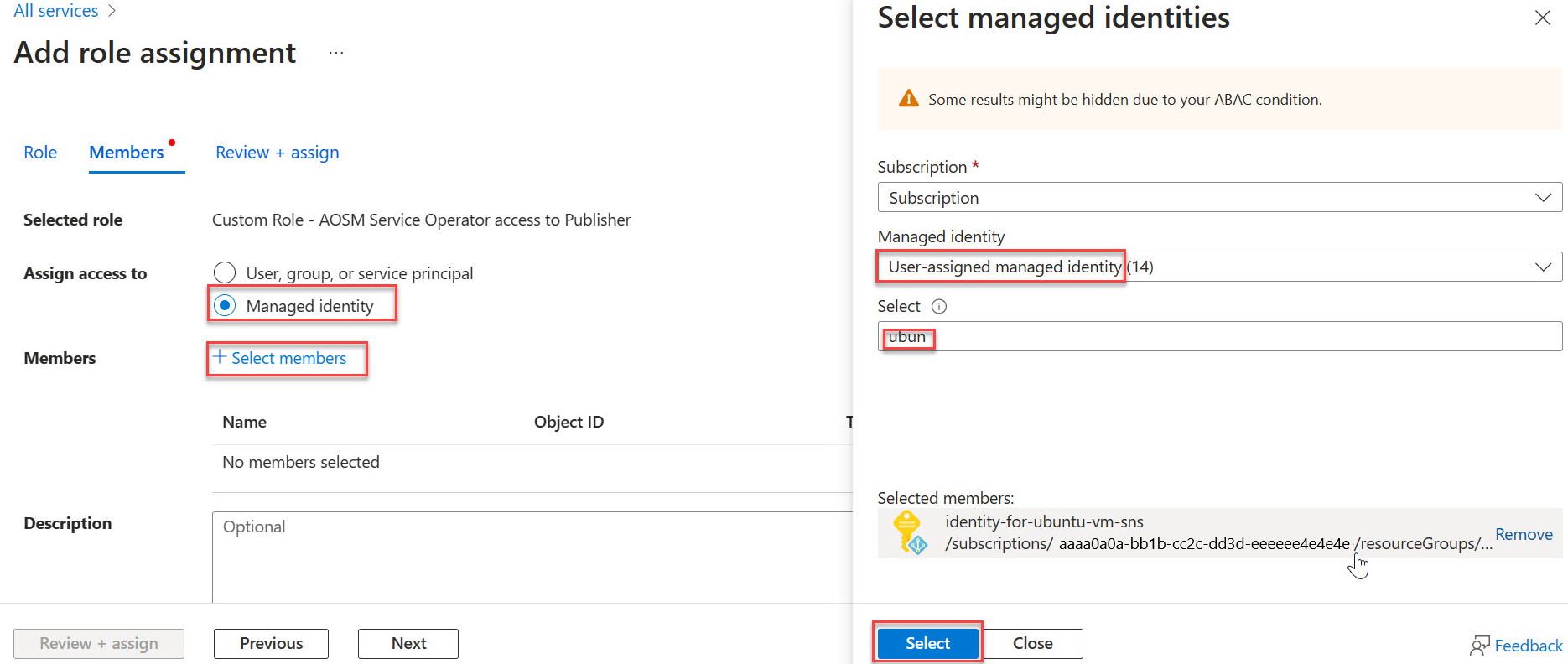The height and width of the screenshot is (664, 1568).
Task: Expand the Managed identity type dropdown
Action: pyautogui.click(x=1219, y=267)
